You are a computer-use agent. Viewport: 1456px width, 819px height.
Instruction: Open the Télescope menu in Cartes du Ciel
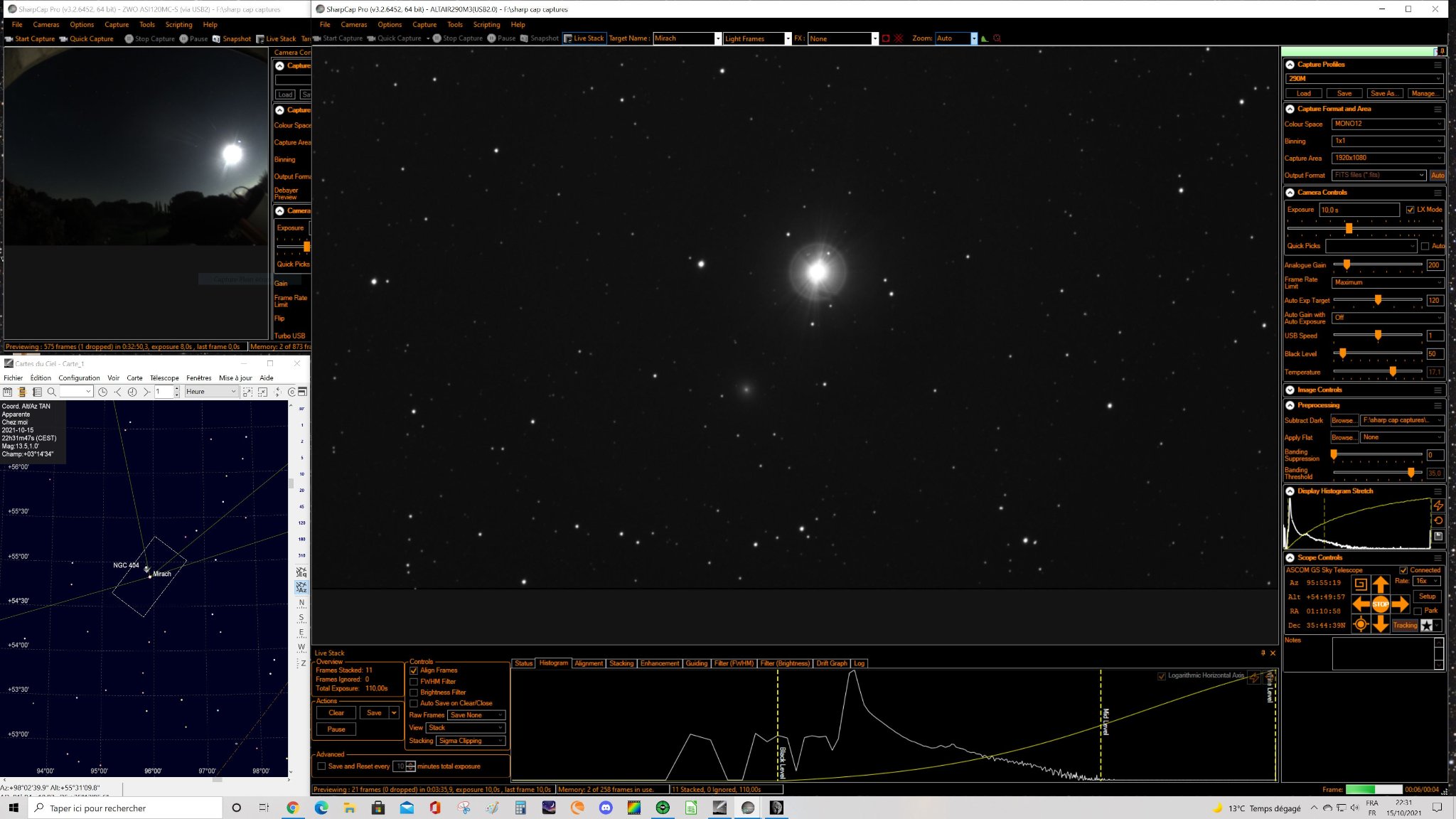pyautogui.click(x=164, y=378)
